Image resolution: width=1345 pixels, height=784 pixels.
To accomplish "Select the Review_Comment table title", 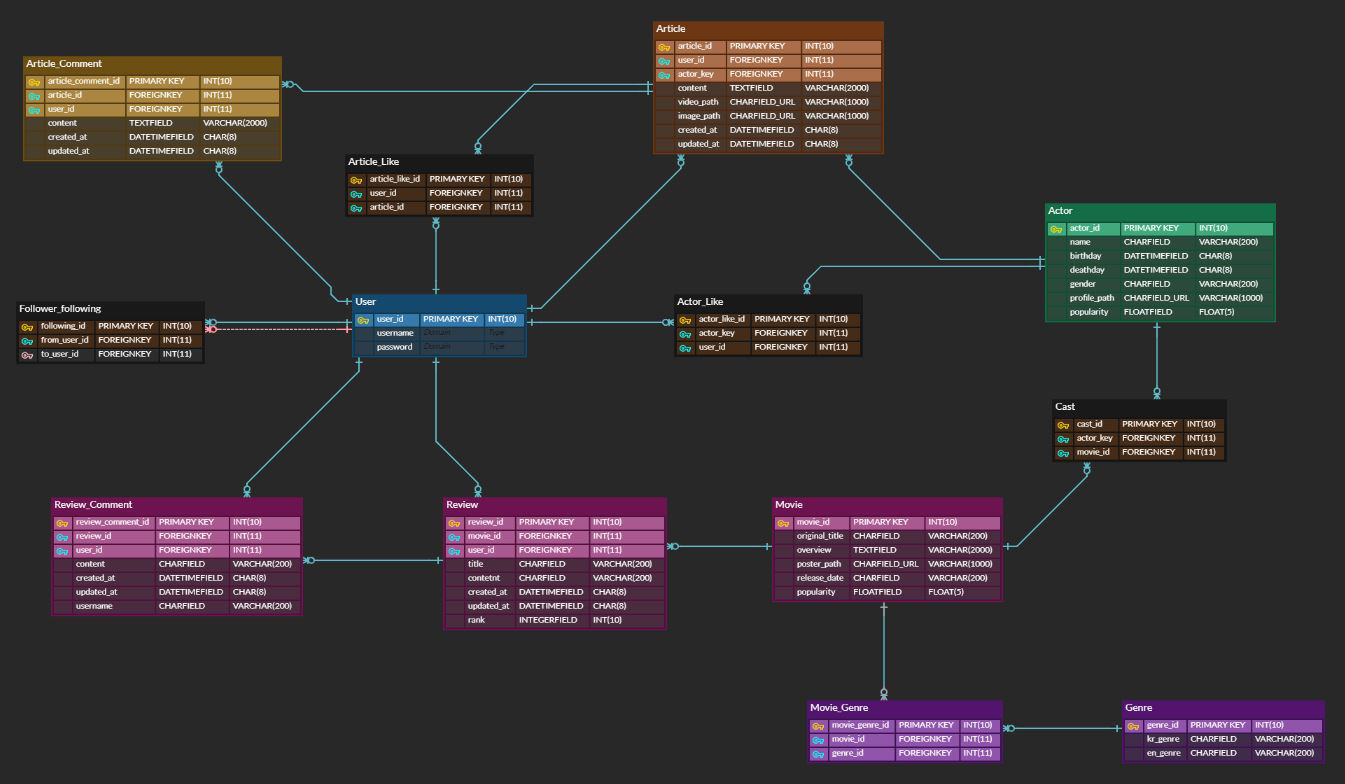I will tap(93, 505).
